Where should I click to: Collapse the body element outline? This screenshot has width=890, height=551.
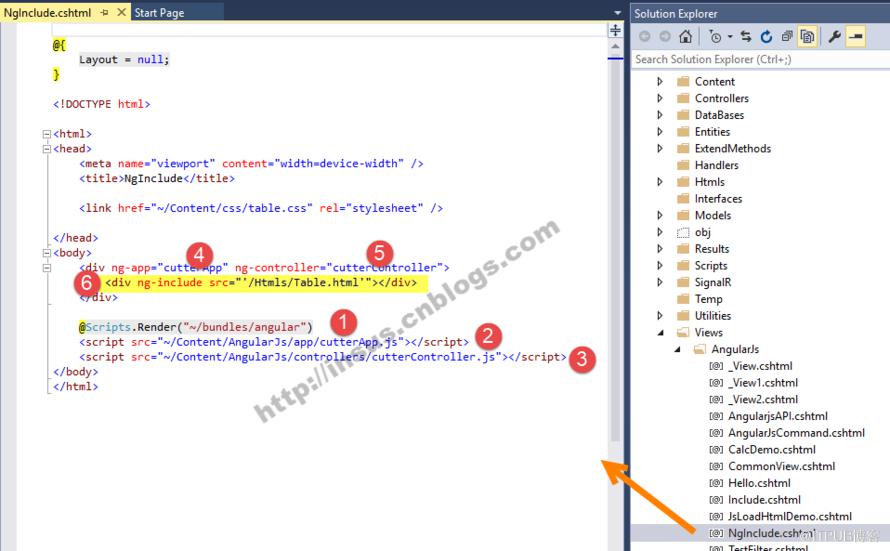(x=47, y=253)
